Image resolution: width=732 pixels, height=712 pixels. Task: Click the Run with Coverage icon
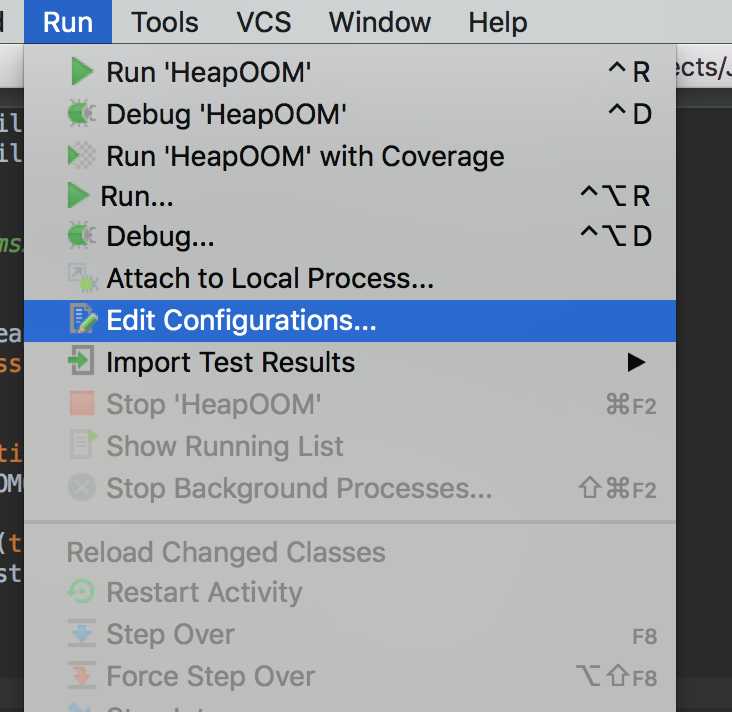(81, 155)
